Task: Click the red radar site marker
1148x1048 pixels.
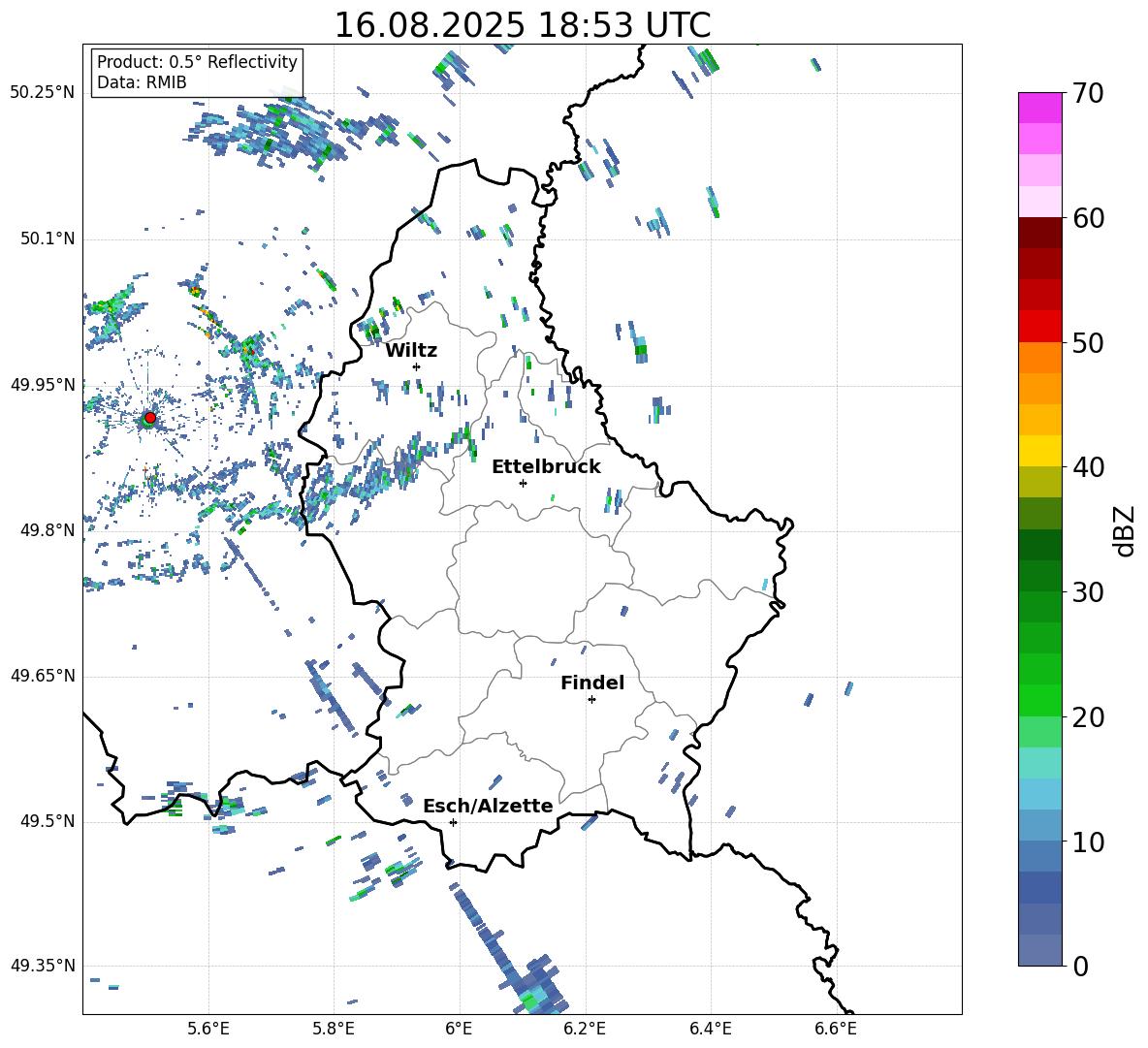Action: point(150,417)
